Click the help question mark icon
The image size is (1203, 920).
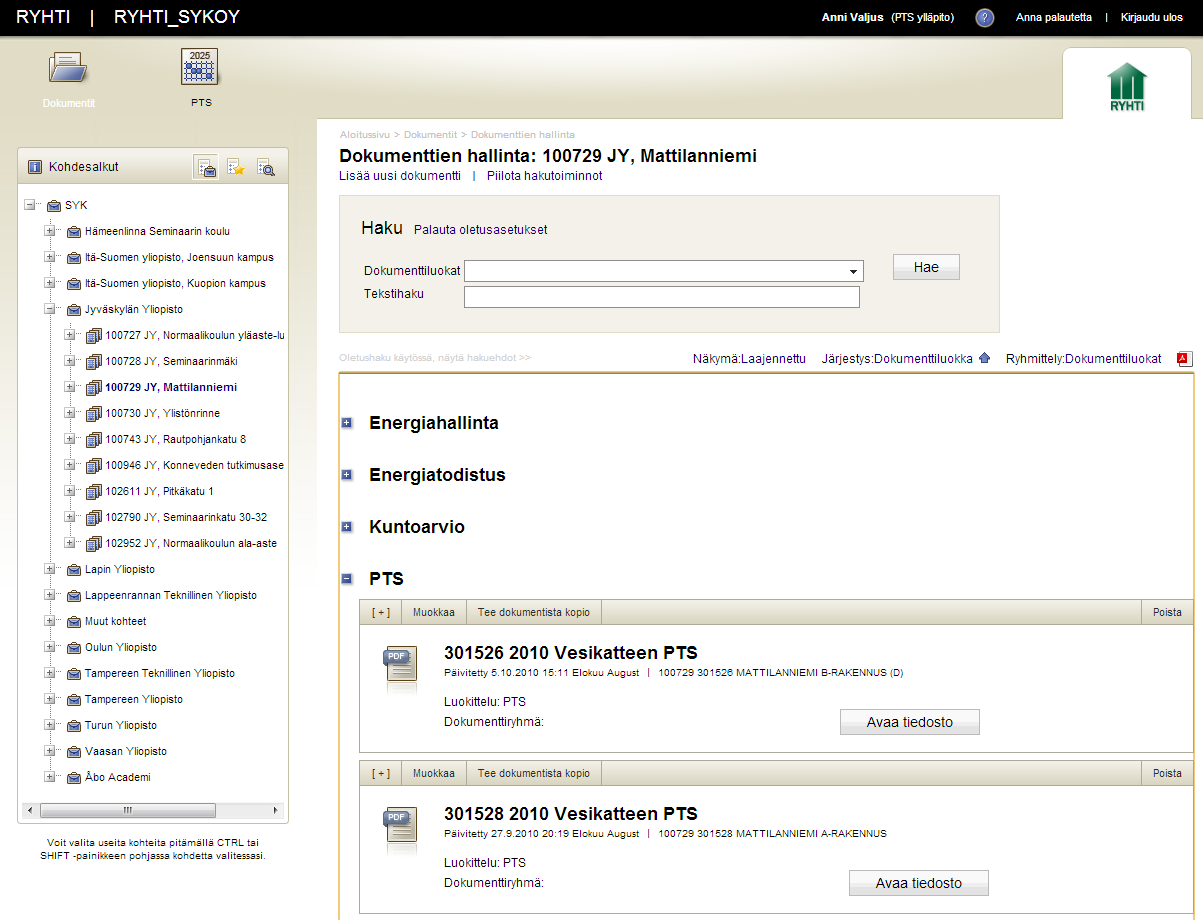[x=985, y=18]
